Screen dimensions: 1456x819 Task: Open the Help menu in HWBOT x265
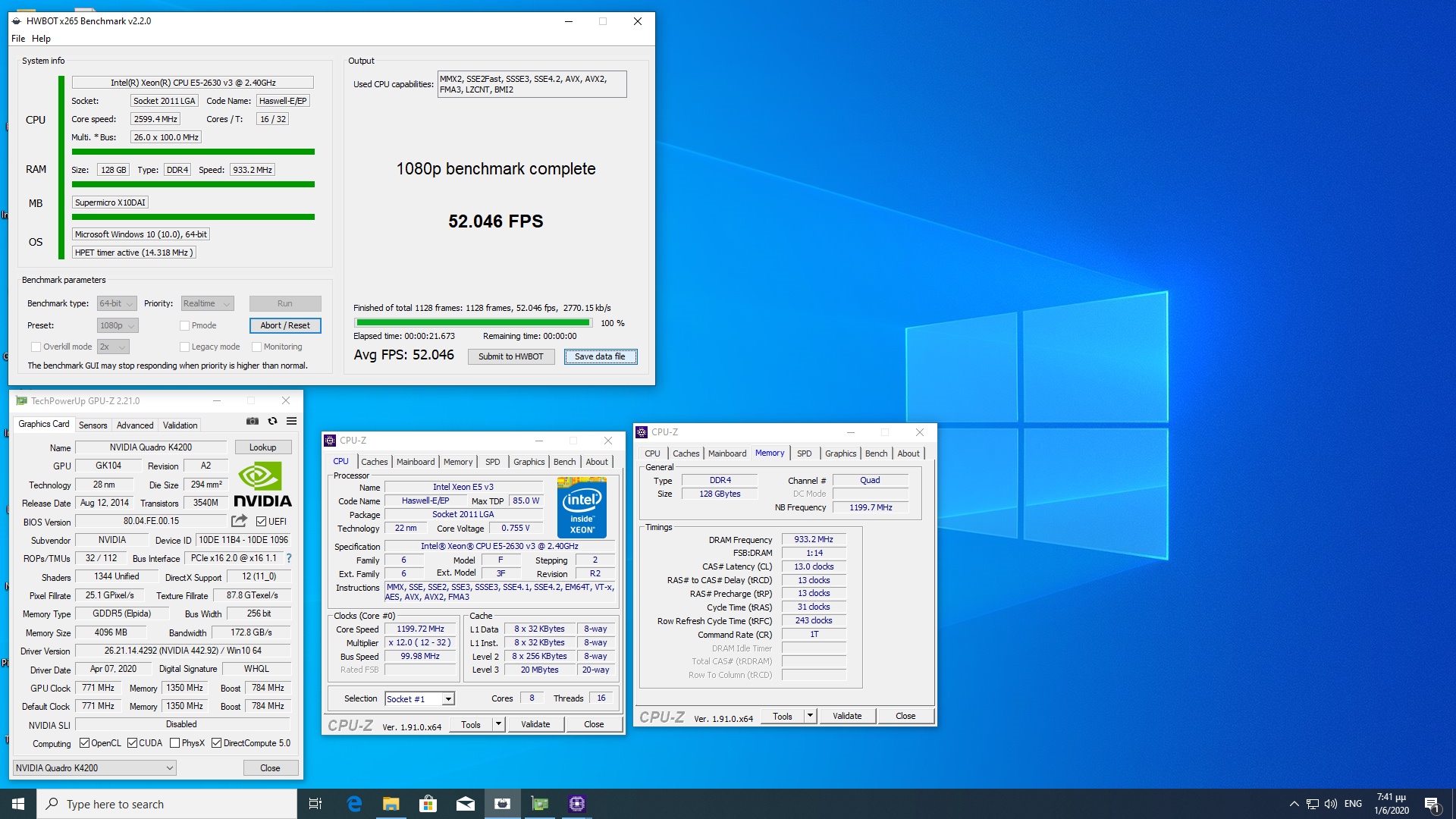(x=41, y=39)
